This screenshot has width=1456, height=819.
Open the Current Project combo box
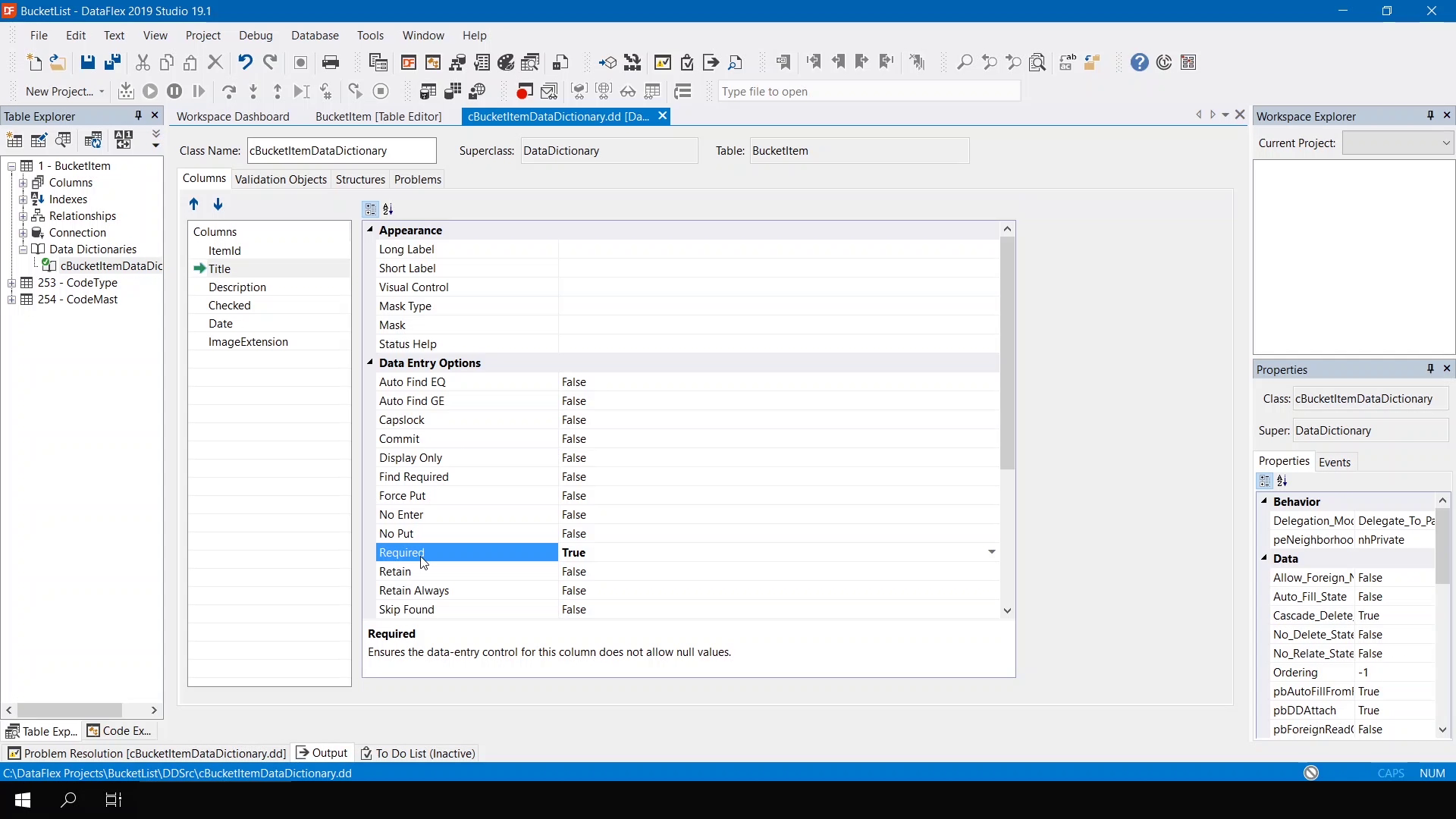[1397, 143]
